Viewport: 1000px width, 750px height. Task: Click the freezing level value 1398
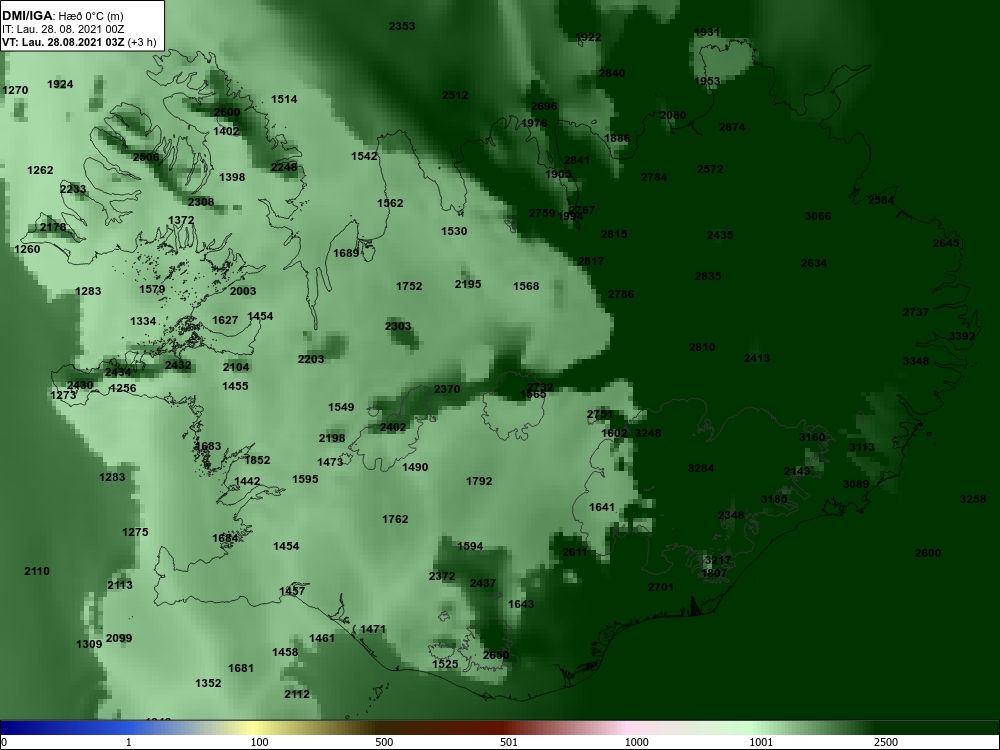click(232, 177)
